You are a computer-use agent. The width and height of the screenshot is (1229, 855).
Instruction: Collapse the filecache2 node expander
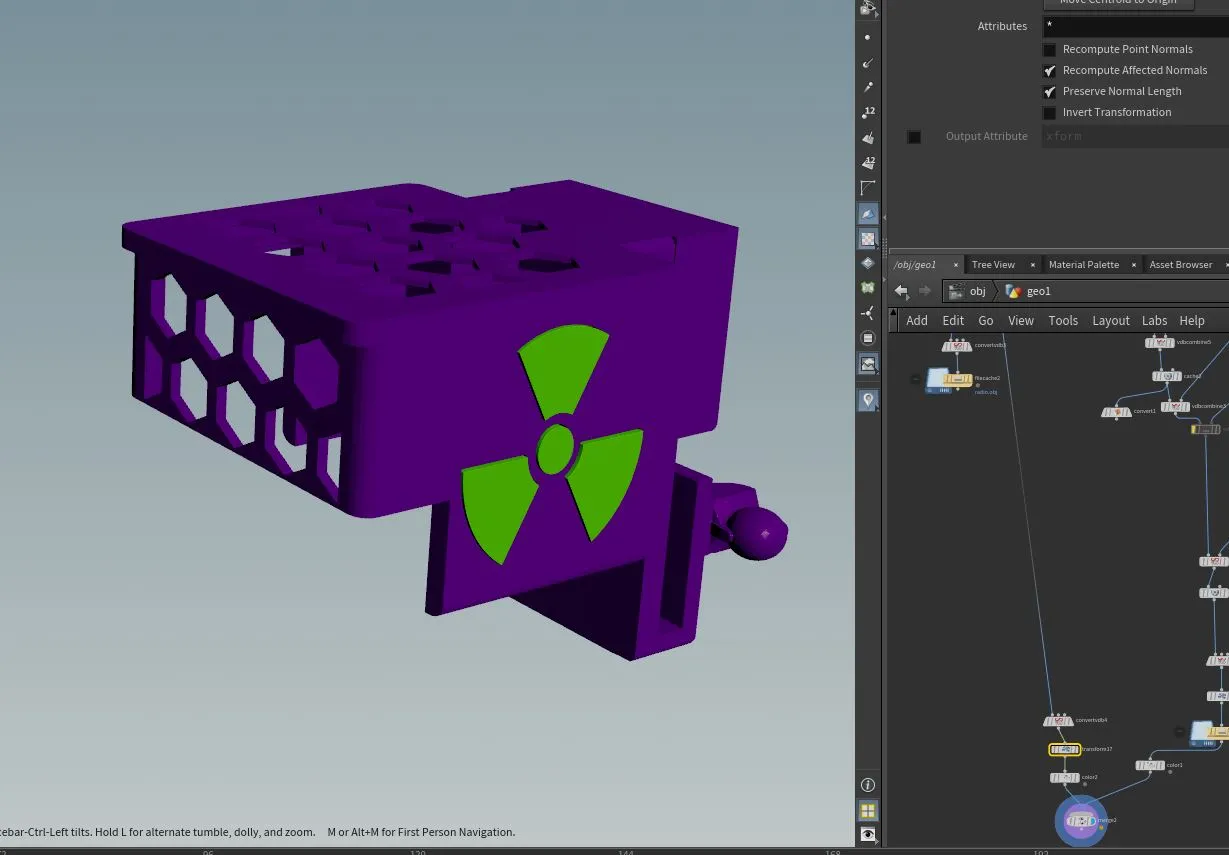pyautogui.click(x=913, y=379)
